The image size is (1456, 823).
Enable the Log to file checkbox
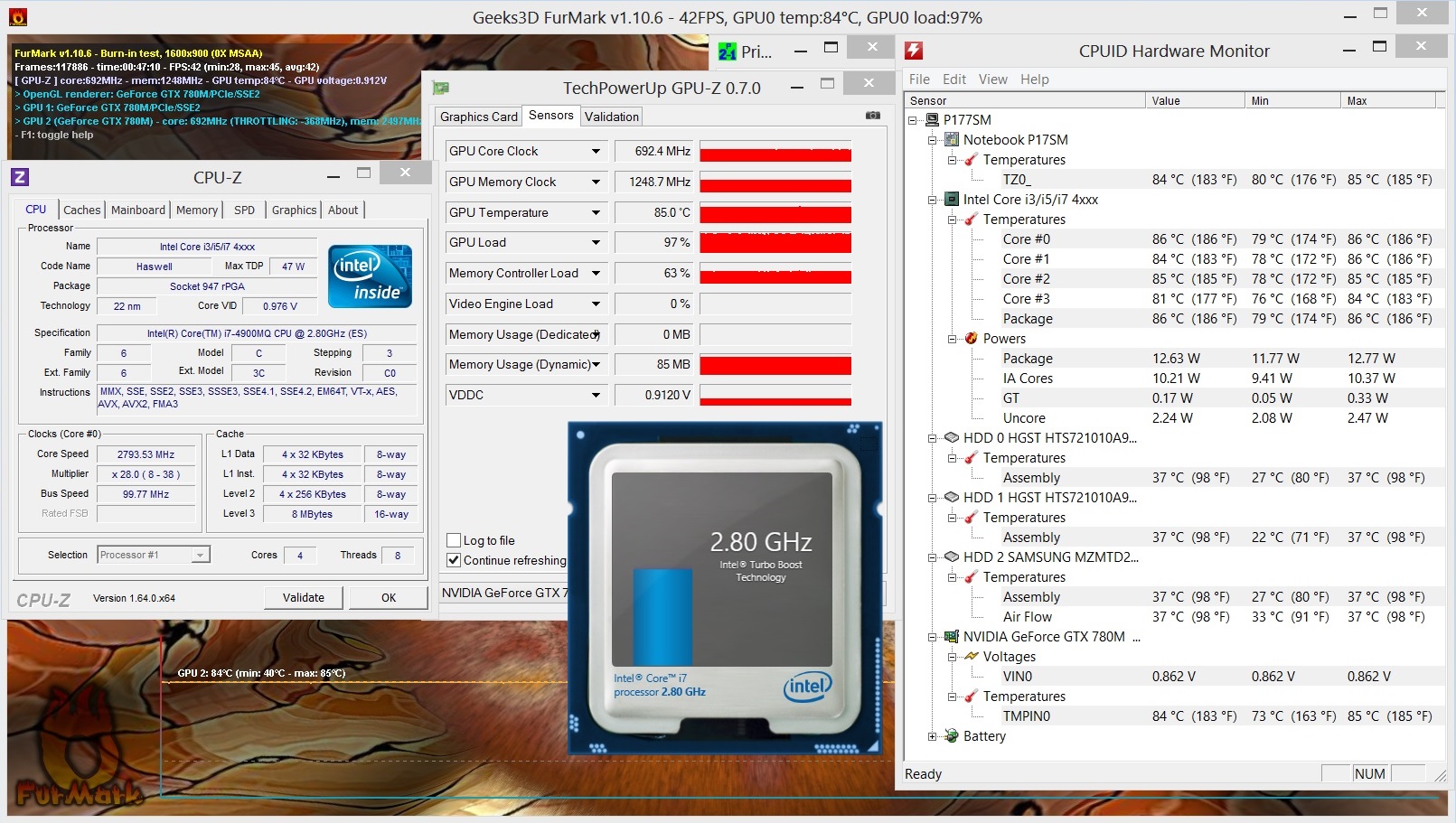(x=454, y=540)
